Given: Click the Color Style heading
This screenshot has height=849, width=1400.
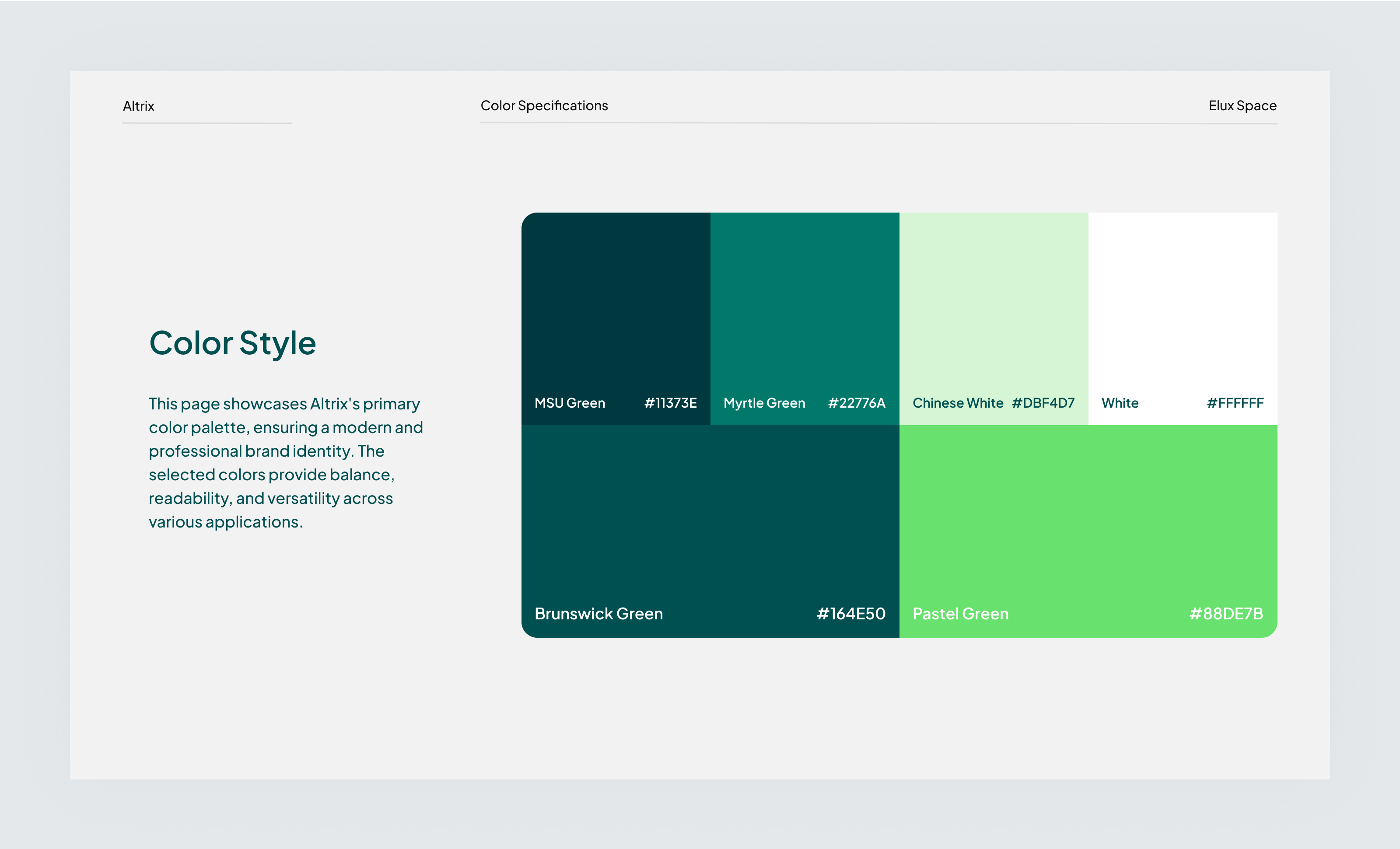Looking at the screenshot, I should [233, 342].
